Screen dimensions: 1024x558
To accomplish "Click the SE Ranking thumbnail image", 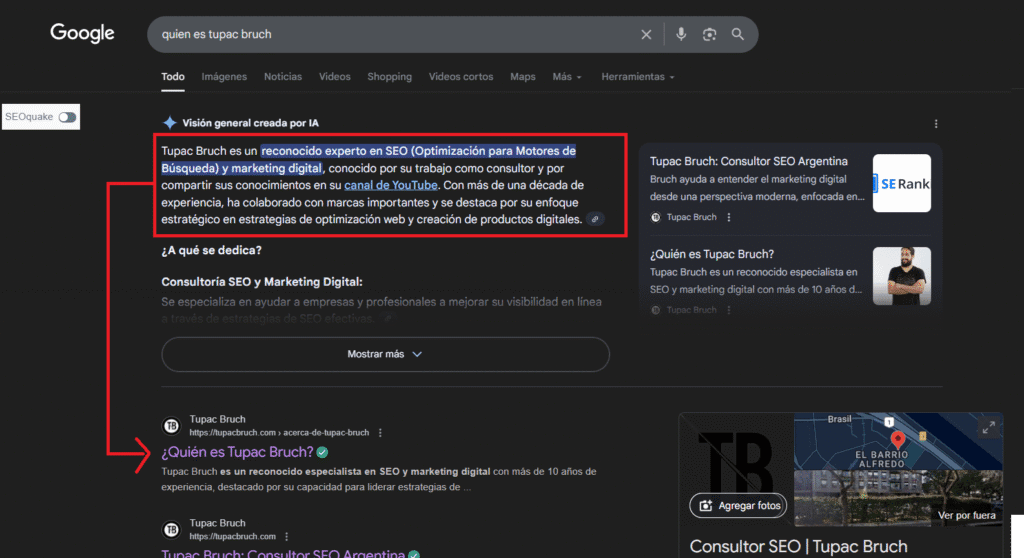I will 902,183.
